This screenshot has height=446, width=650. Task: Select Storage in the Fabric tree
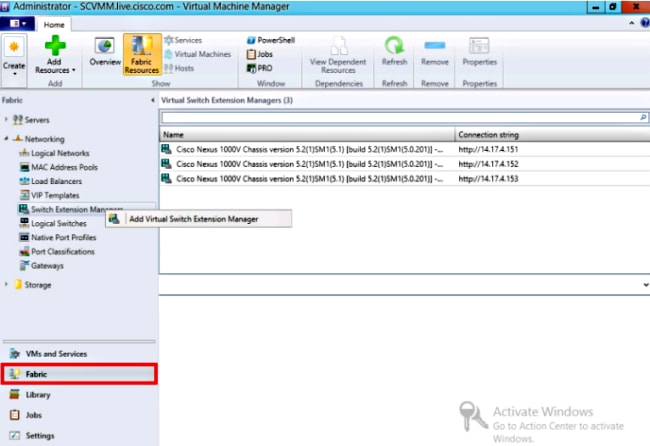pos(33,285)
